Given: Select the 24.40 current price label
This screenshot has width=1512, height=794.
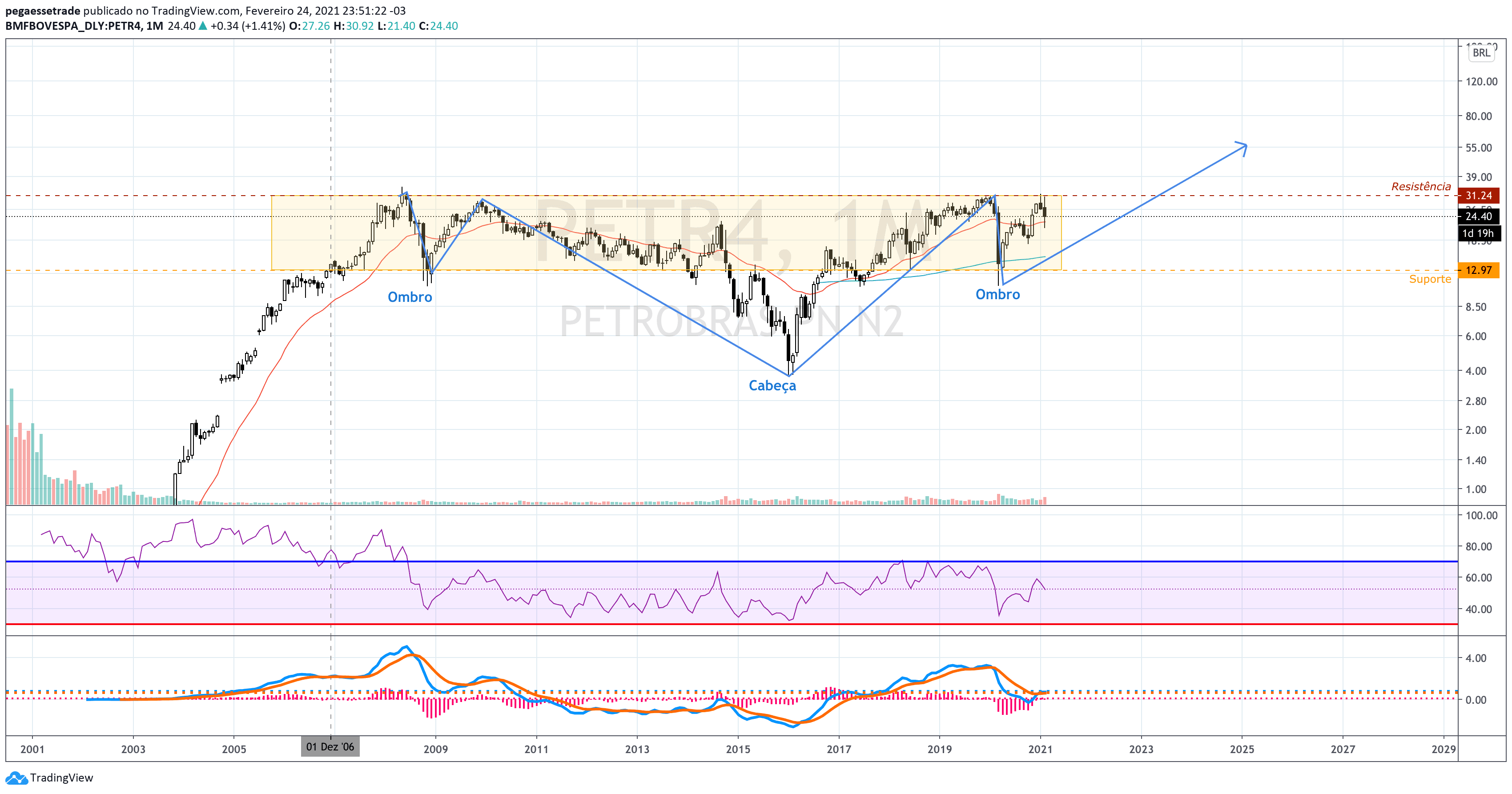Looking at the screenshot, I should (x=1479, y=216).
